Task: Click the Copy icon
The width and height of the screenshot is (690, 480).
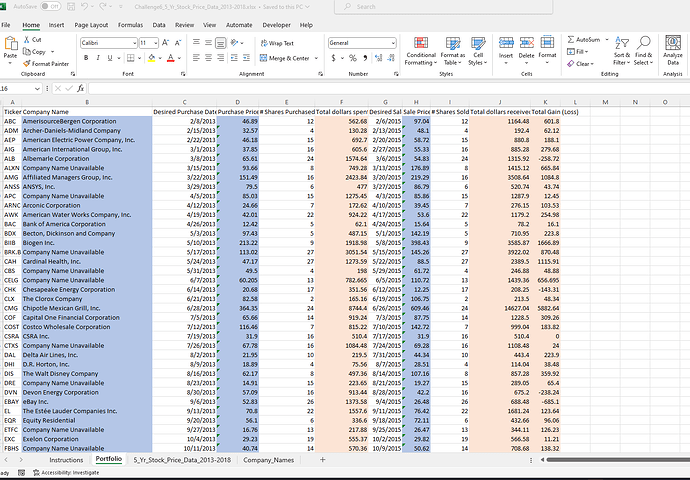Action: pos(27,51)
